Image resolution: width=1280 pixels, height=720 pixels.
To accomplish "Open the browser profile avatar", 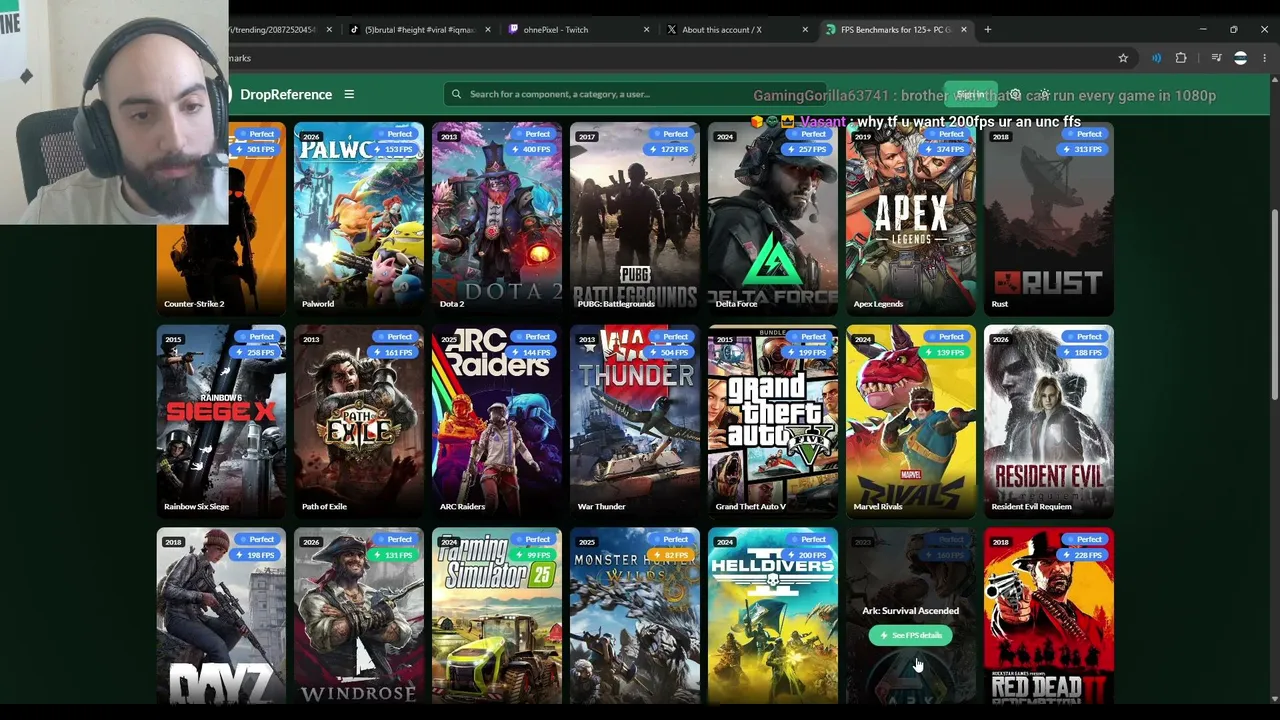I will pos(1241,58).
